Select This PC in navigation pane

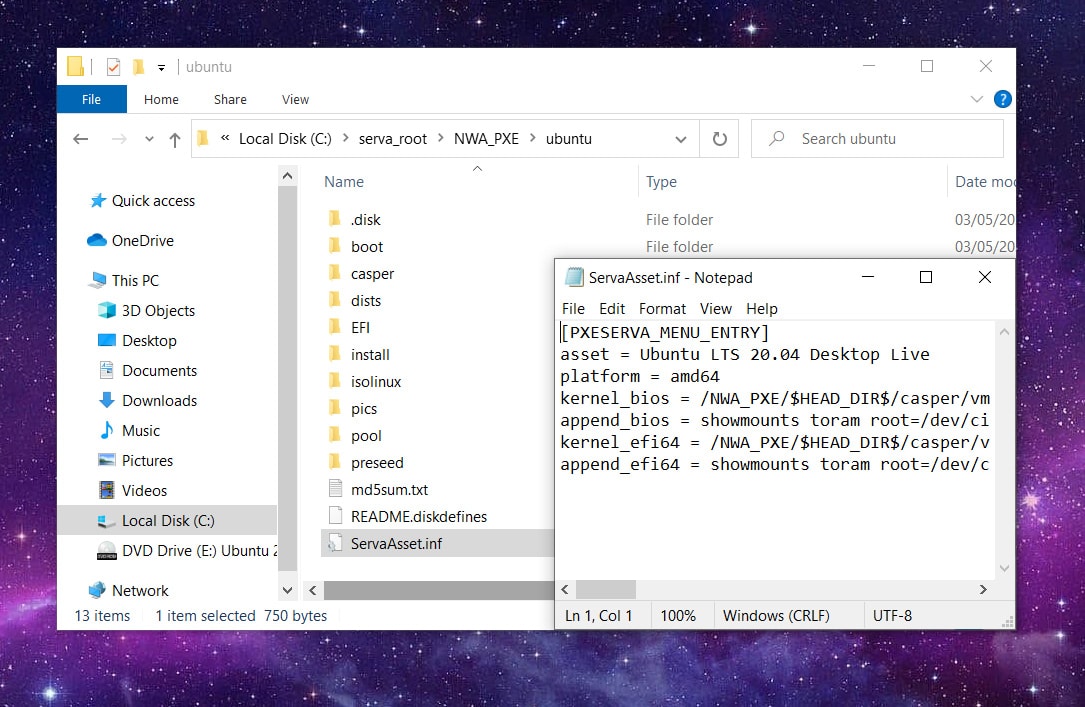125,281
